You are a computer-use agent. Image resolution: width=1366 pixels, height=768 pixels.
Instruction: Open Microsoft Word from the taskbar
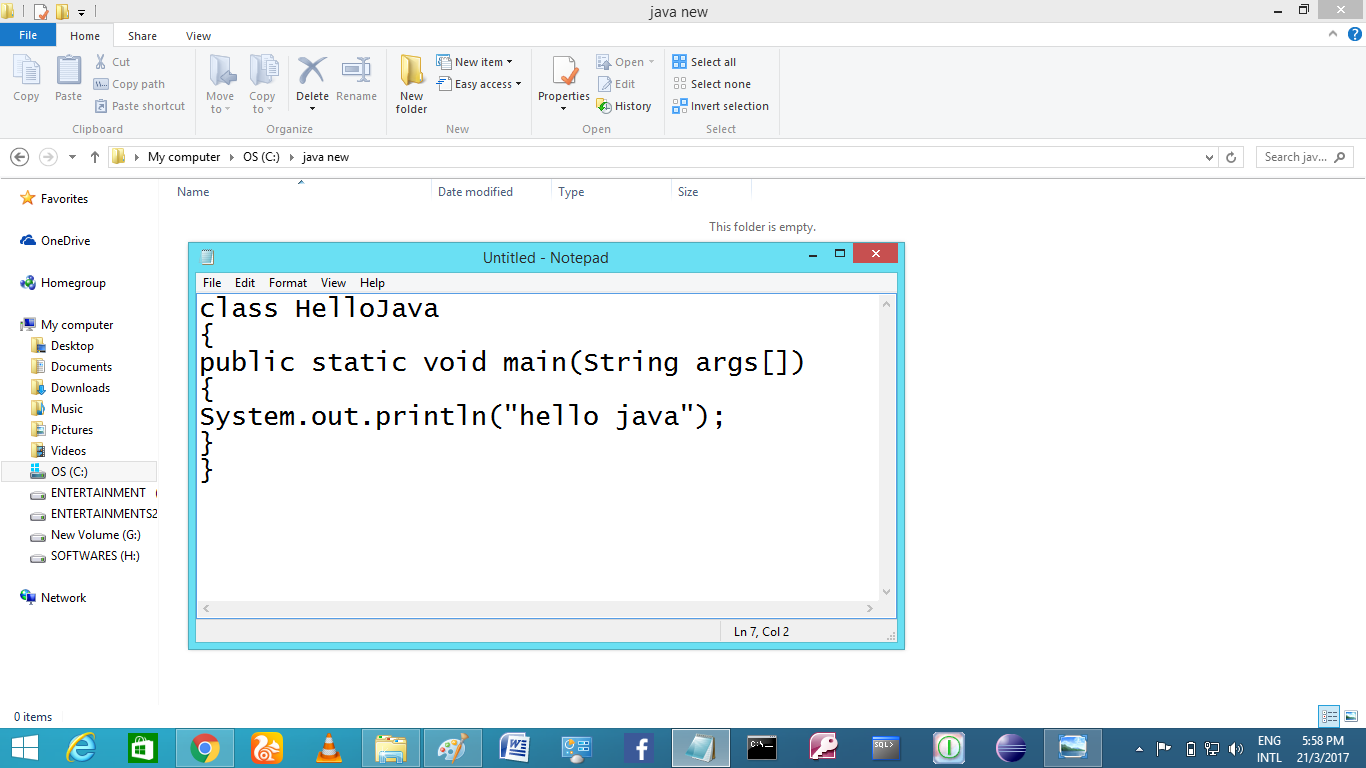point(514,747)
